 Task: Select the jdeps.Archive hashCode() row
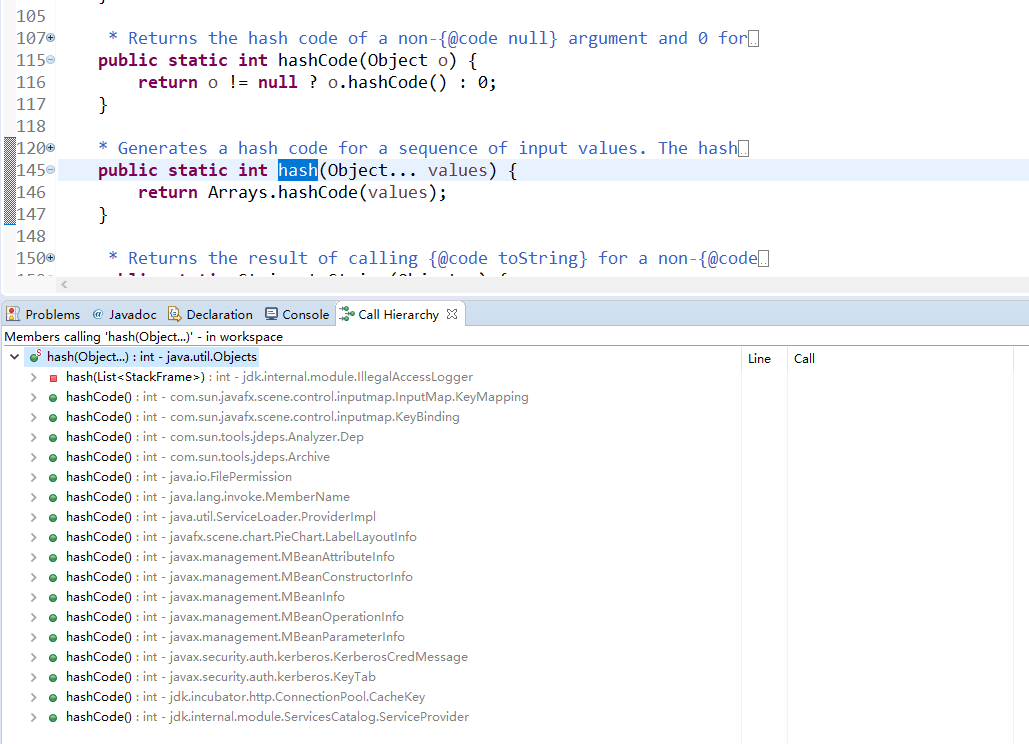(x=190, y=457)
